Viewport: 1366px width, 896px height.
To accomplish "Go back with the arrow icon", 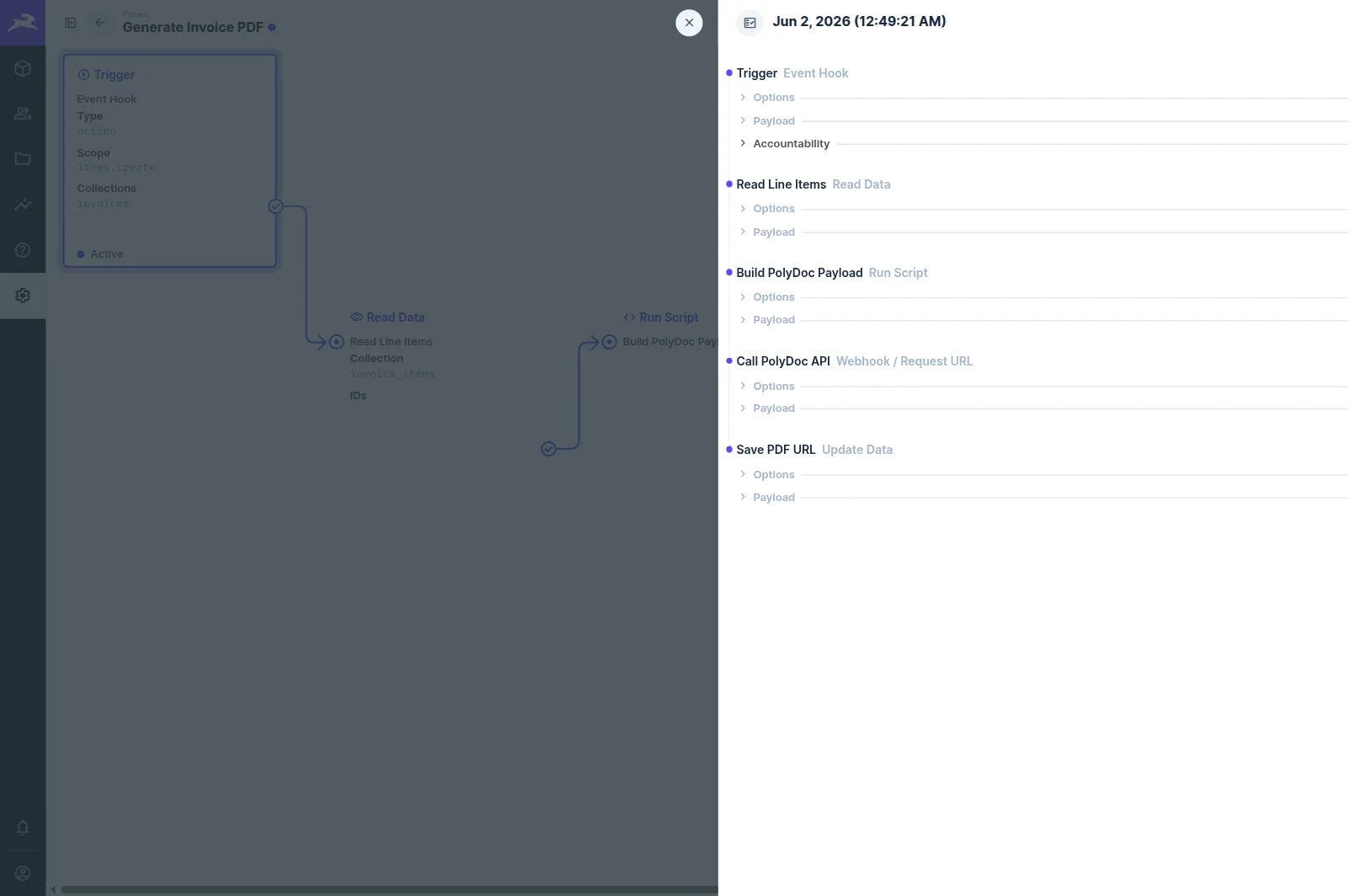I will click(100, 23).
